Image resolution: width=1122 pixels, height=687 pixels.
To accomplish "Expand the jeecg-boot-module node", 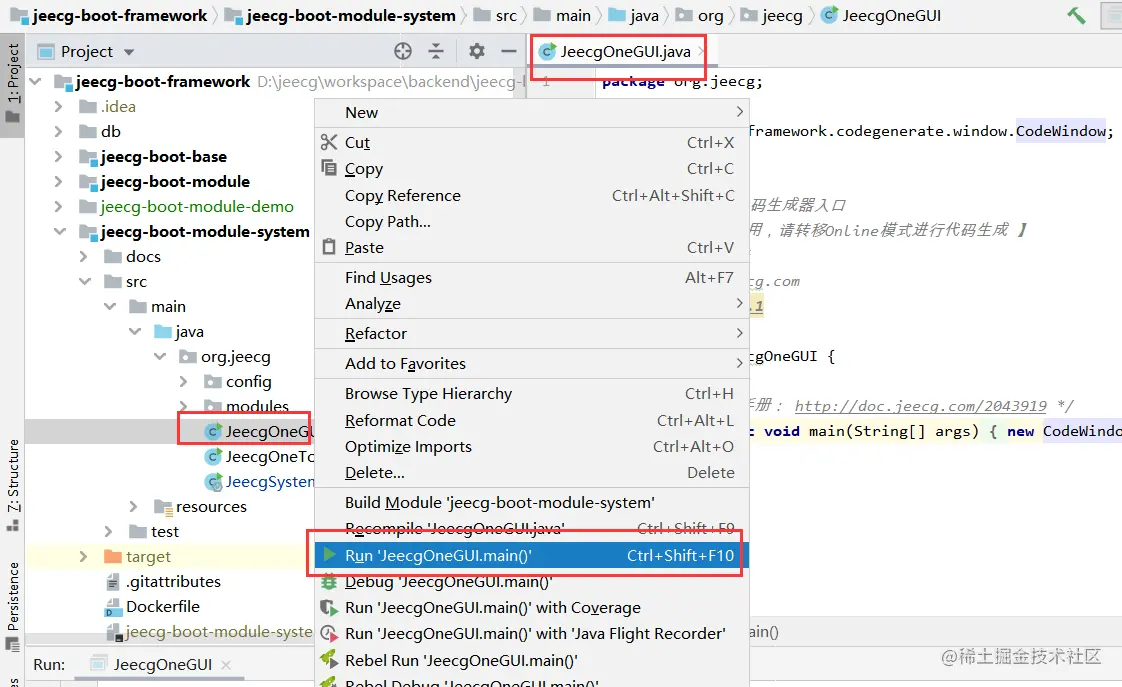I will pos(58,182).
